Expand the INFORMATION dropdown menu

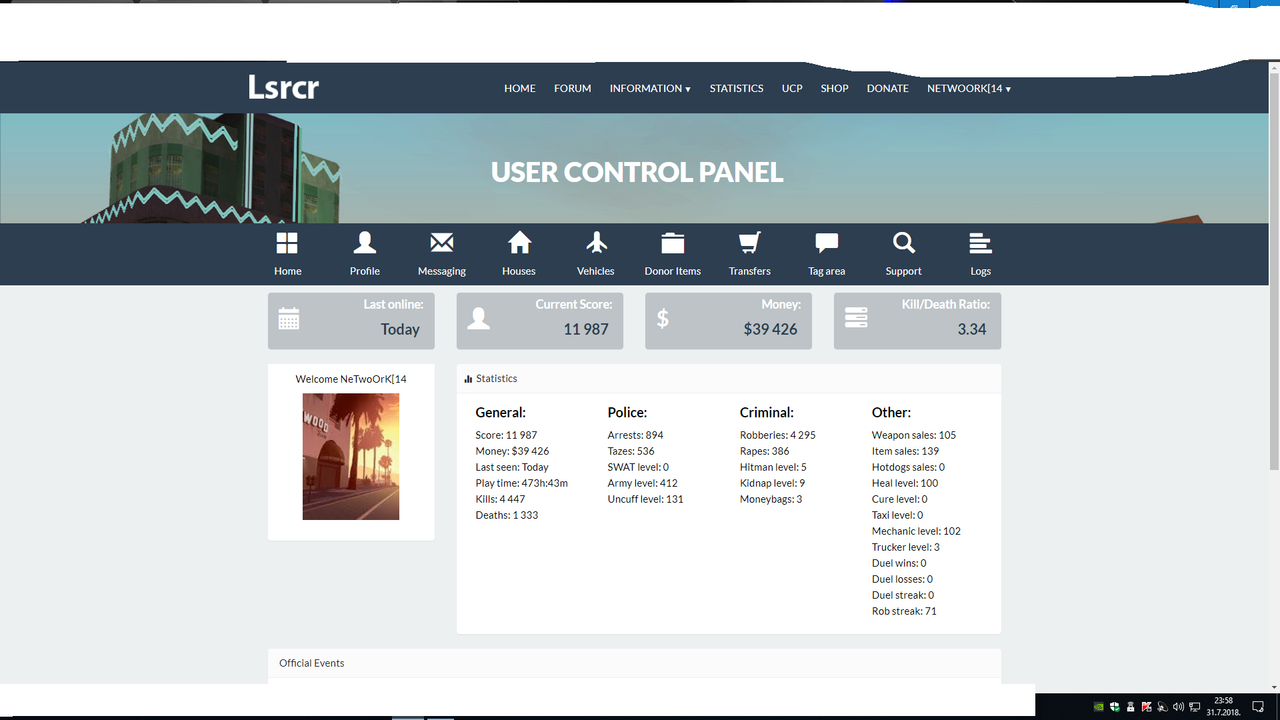650,88
